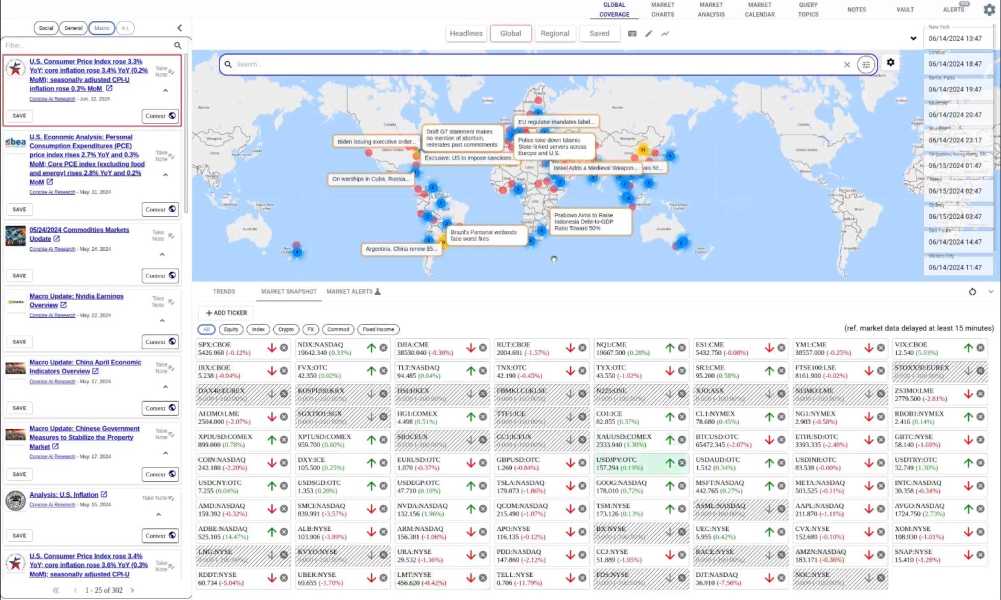Click the ADD TICKER button

pyautogui.click(x=227, y=313)
